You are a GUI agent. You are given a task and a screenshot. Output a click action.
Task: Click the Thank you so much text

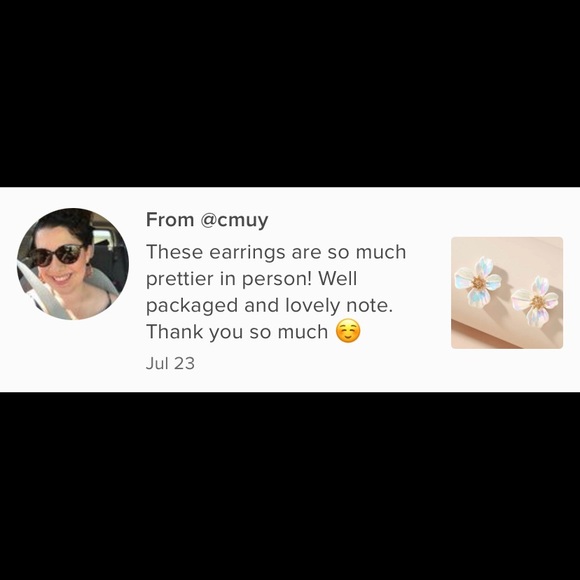[x=237, y=332]
